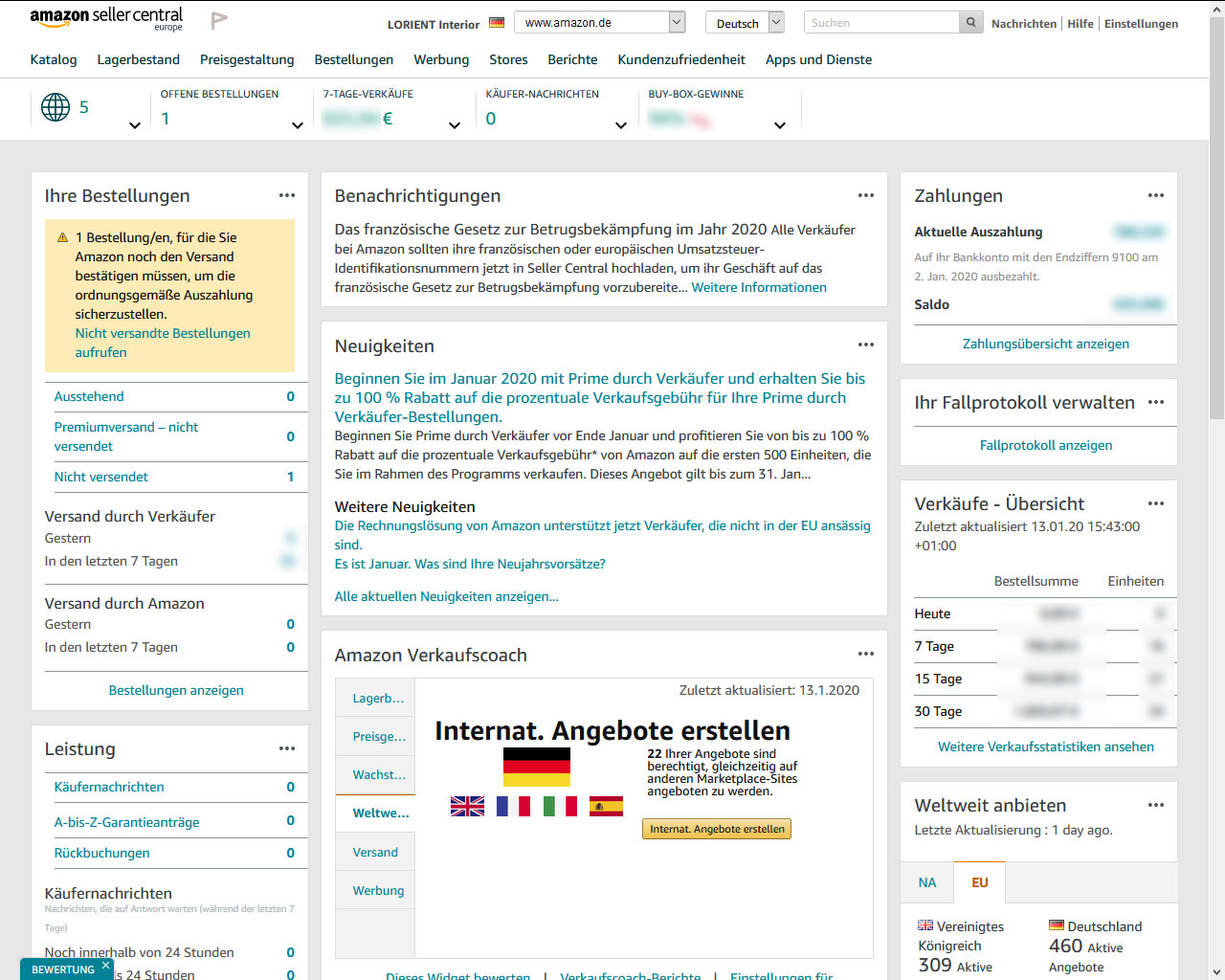Click the large German flag in Verkaufscoach
Screen dimensions: 1225x980
[x=537, y=767]
